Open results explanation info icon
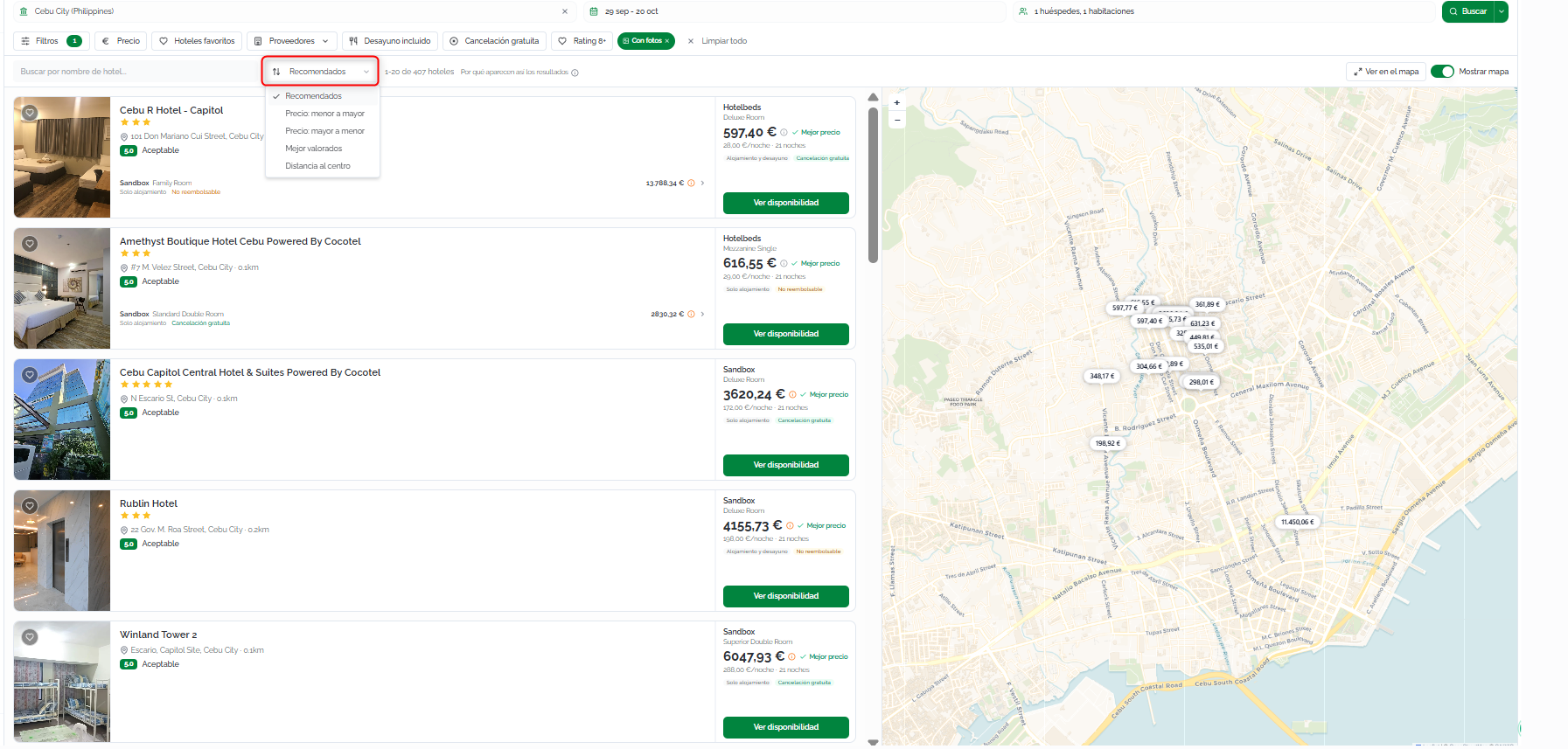The width and height of the screenshot is (1568, 749). [x=575, y=73]
